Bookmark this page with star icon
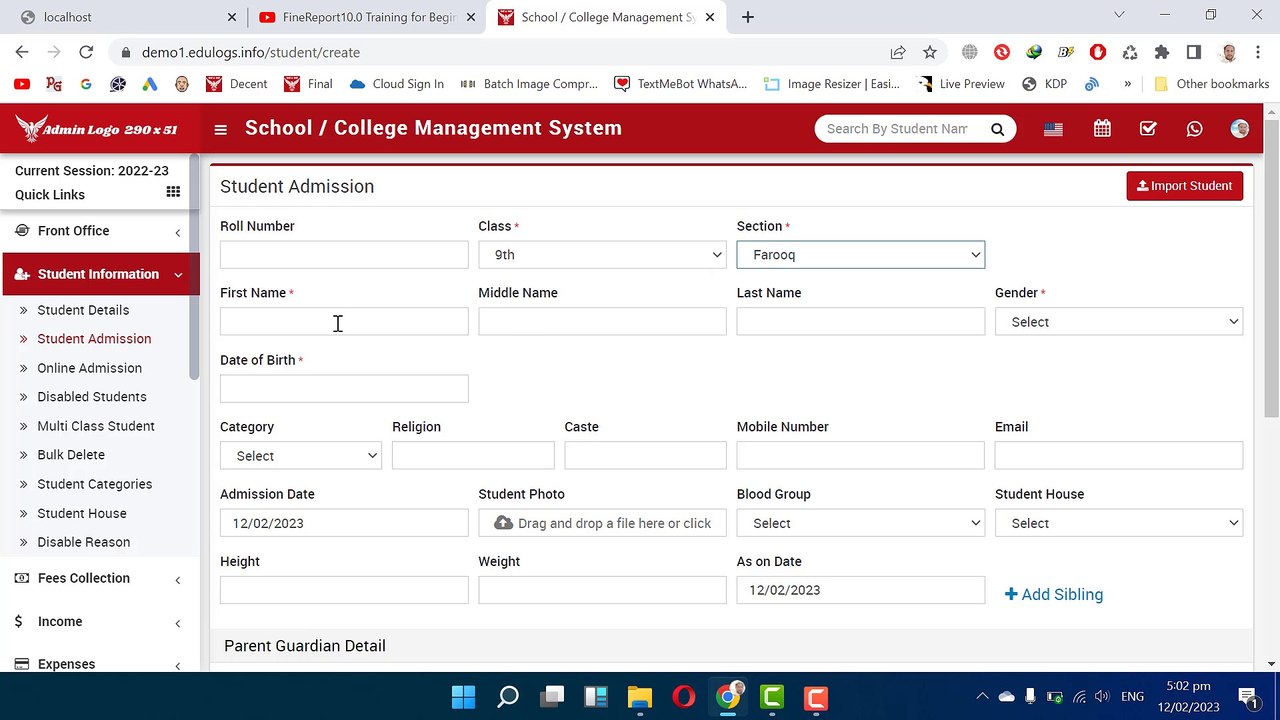1280x720 pixels. click(930, 52)
